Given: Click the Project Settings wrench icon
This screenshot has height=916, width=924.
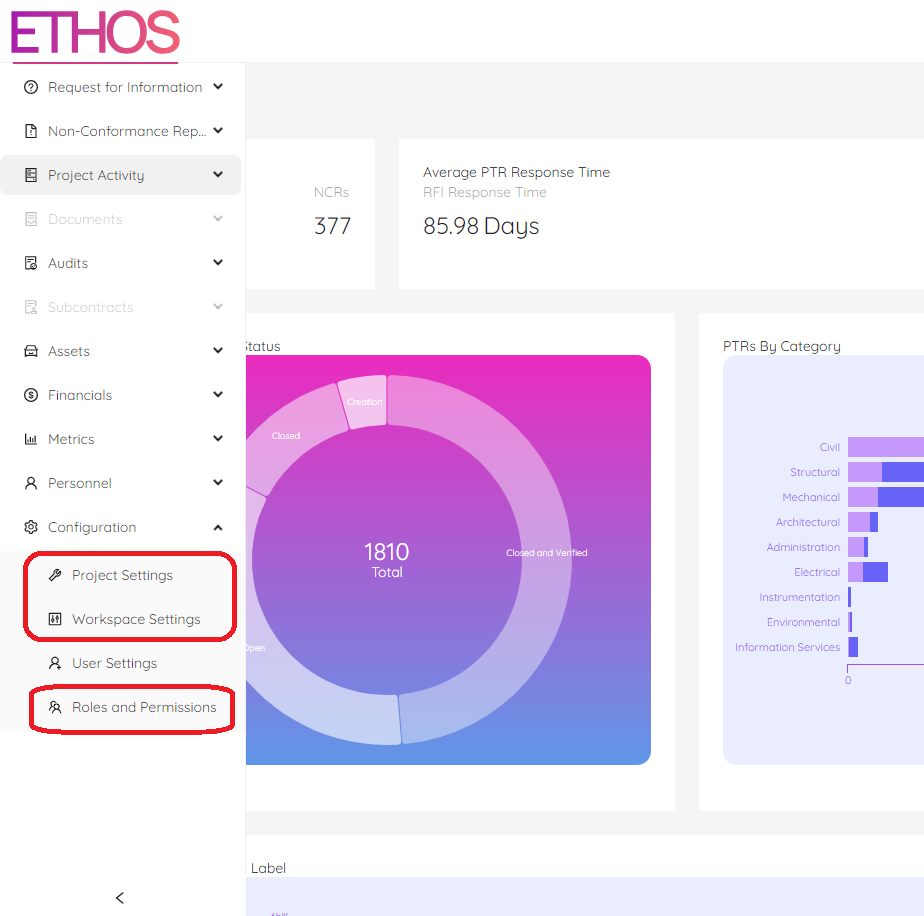Looking at the screenshot, I should tap(55, 576).
